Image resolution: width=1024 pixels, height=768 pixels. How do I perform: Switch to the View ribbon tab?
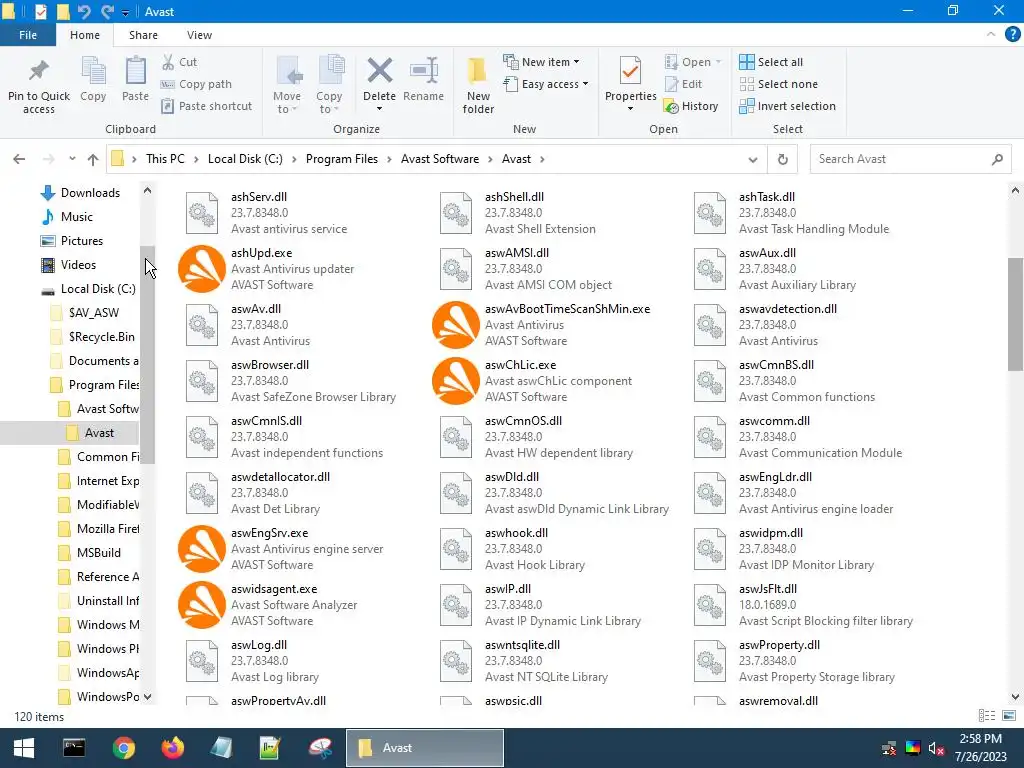point(199,35)
